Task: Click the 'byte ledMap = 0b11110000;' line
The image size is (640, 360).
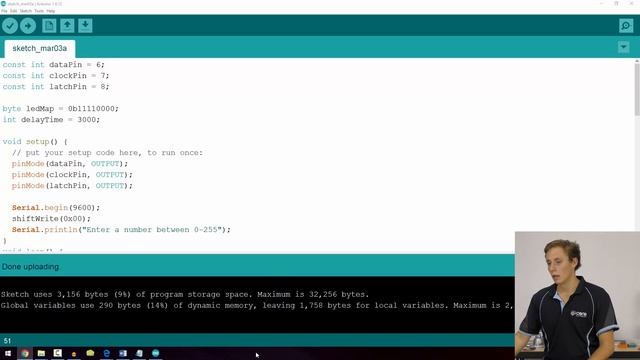Action: click(x=60, y=109)
